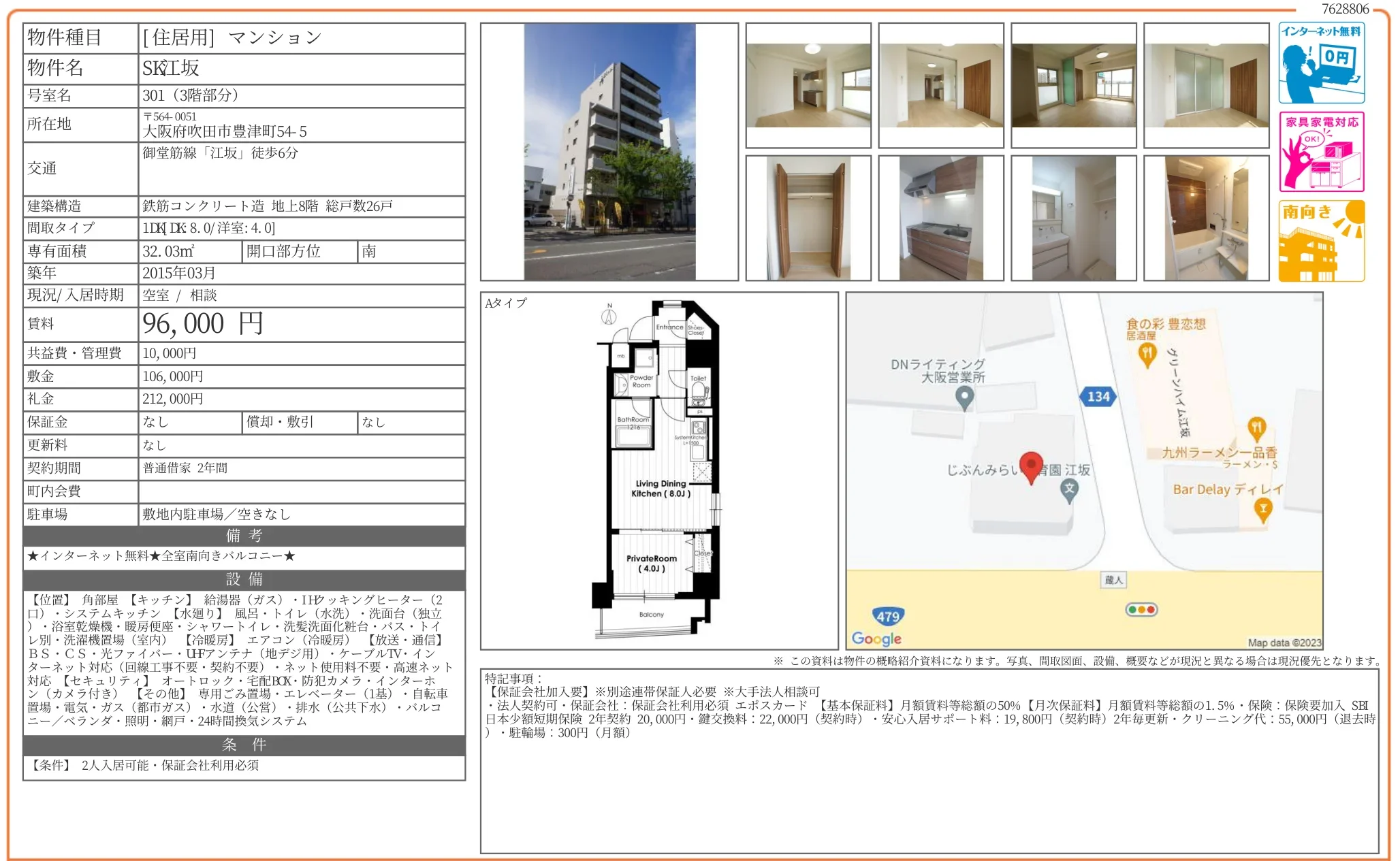Click the 九州ラーメン一品香 restaurant marker
The image size is (1400, 861).
tap(1256, 428)
